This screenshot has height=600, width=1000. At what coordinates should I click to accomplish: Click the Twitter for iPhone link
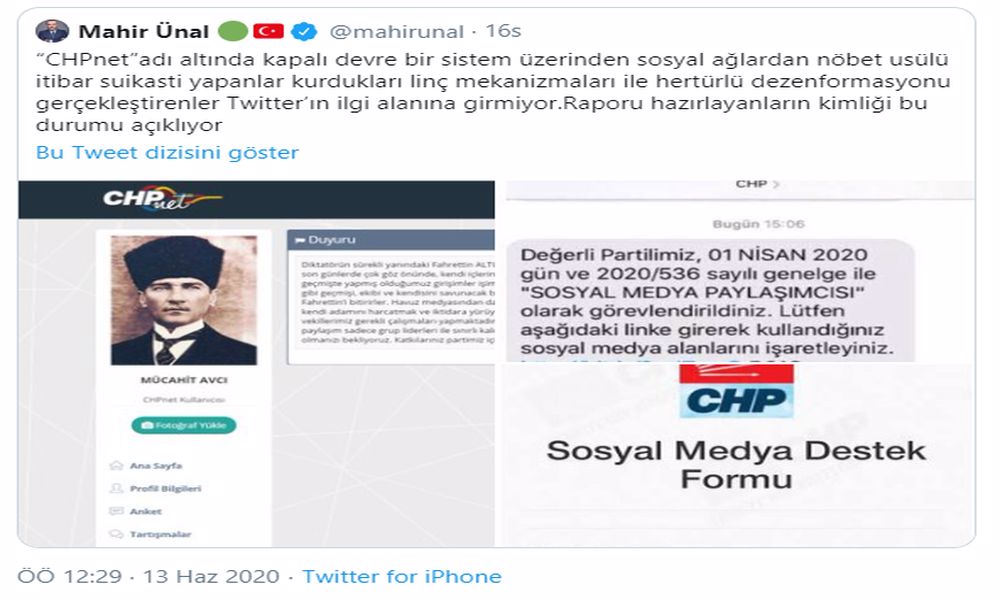point(402,576)
